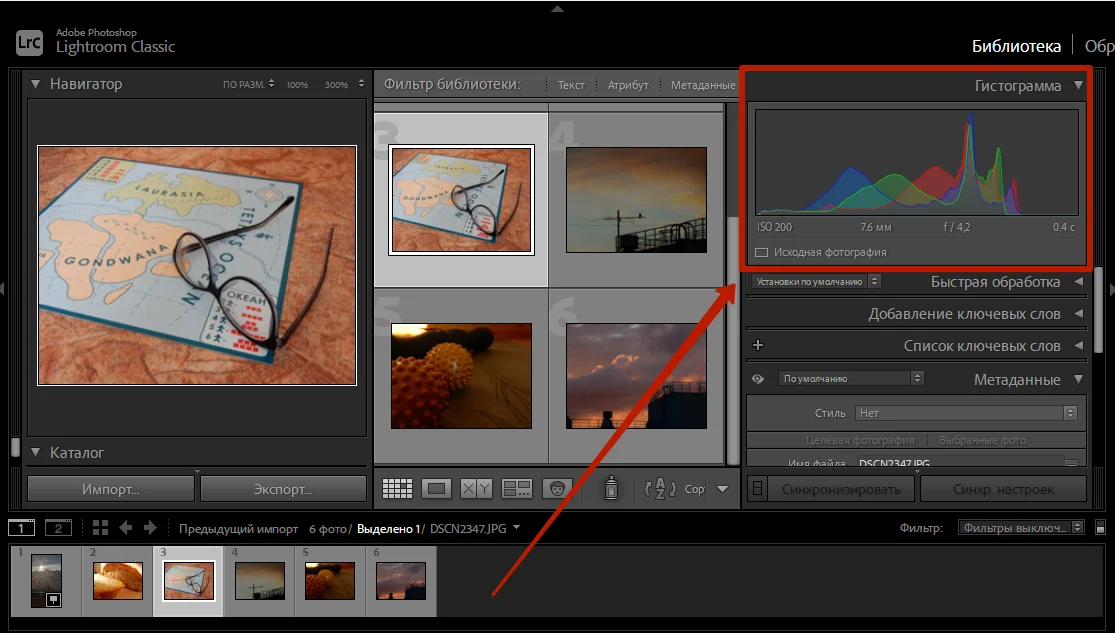Viewport: 1115px width, 633px height.
Task: Expand the Каталог panel
Action: [36, 453]
